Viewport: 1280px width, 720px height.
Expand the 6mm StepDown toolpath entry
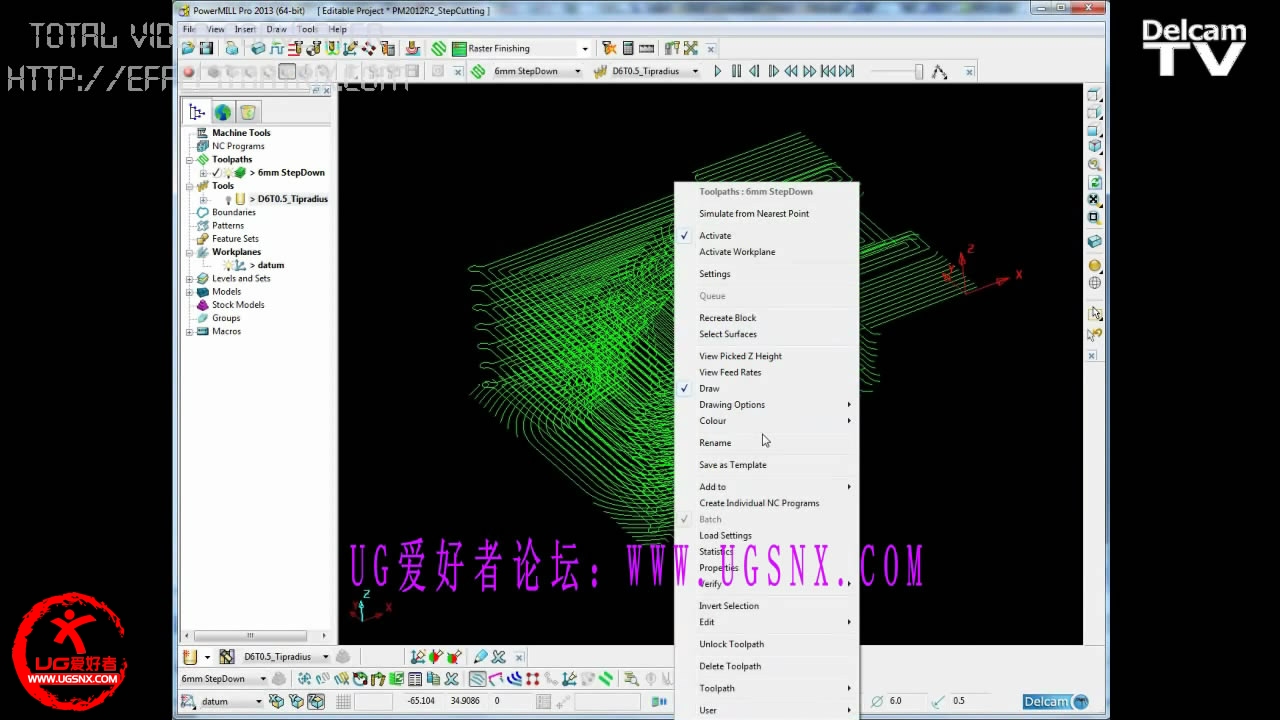(x=203, y=173)
